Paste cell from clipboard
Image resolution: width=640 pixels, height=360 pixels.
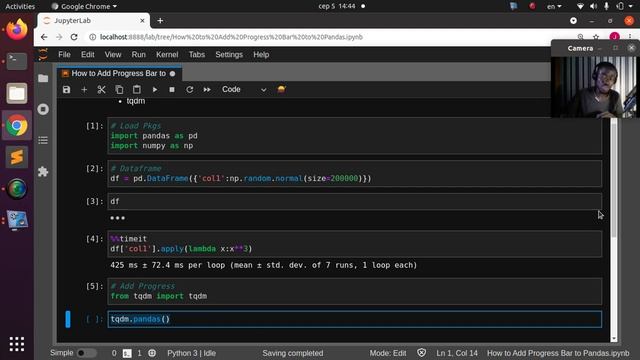click(137, 89)
